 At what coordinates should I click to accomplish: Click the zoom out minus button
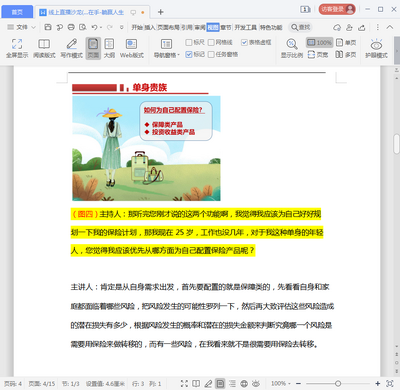pos(298,384)
